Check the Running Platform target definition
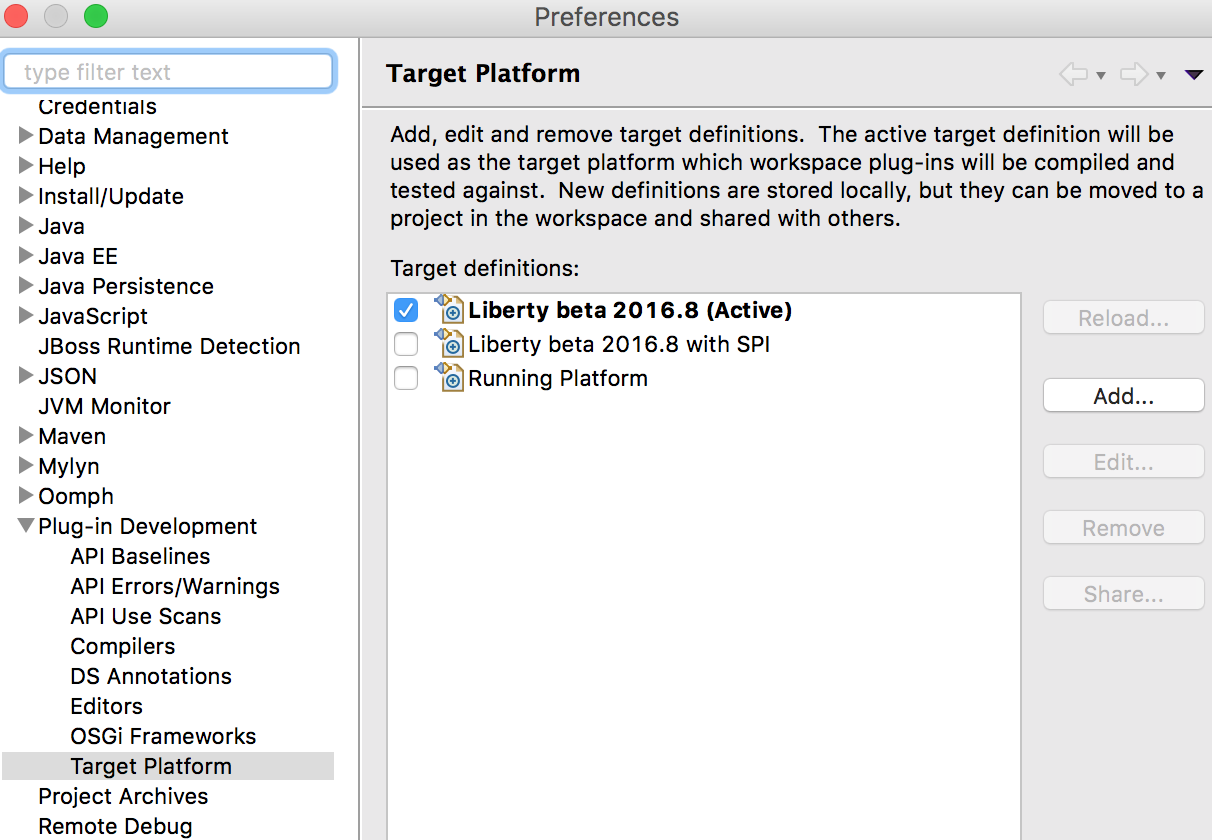1212x840 pixels. (x=405, y=378)
